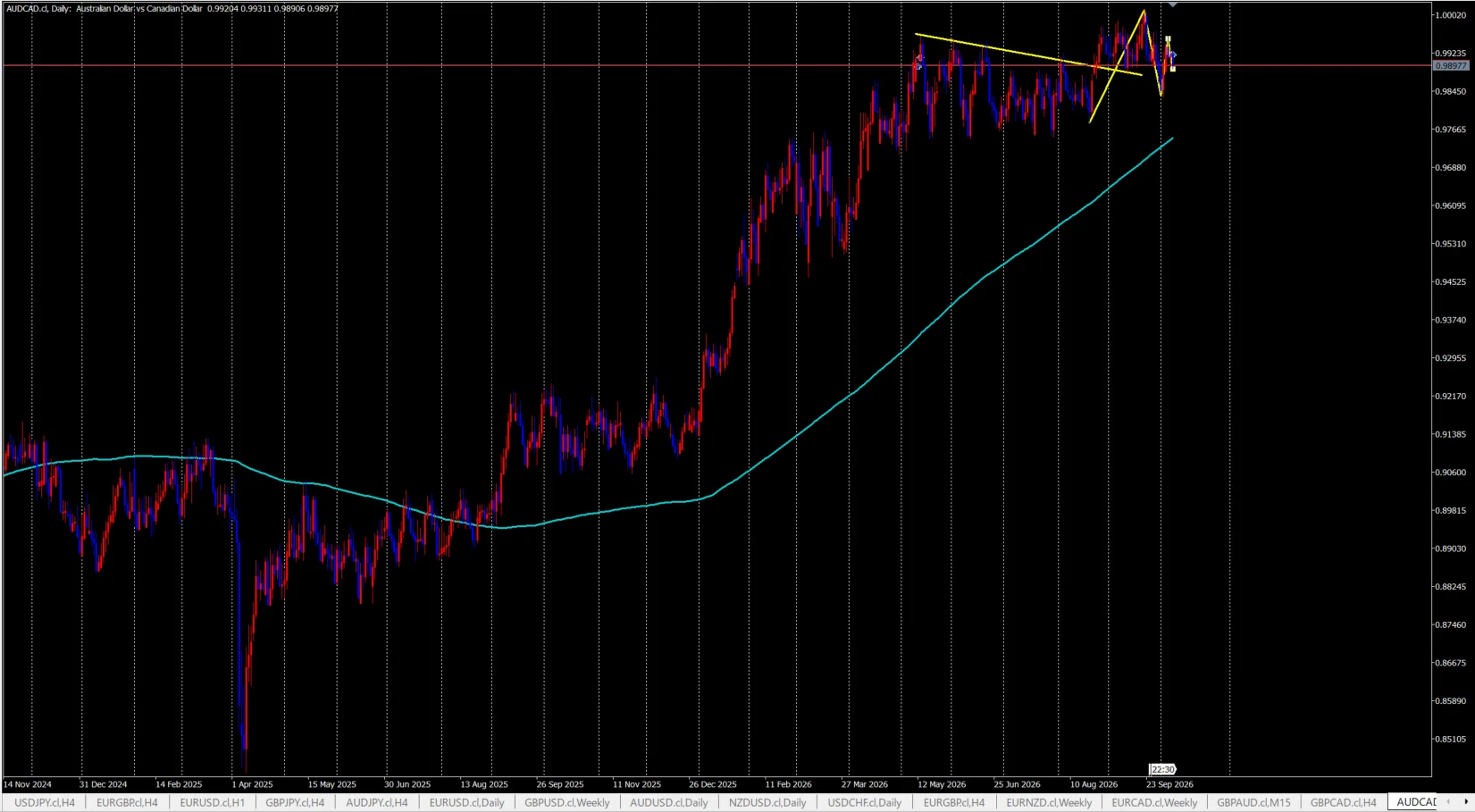Click the 26 Dec 2025 date label
The width and height of the screenshot is (1475, 812).
tap(712, 784)
